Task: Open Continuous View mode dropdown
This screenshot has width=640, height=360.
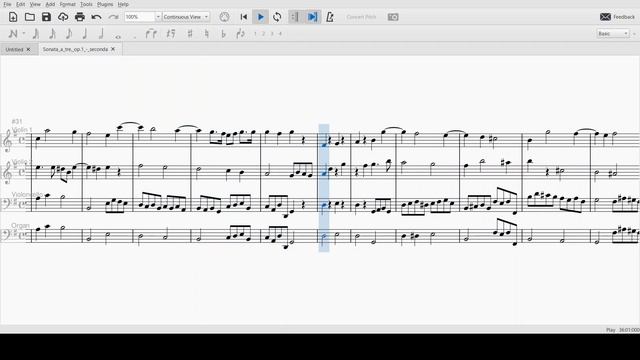Action: 186,17
